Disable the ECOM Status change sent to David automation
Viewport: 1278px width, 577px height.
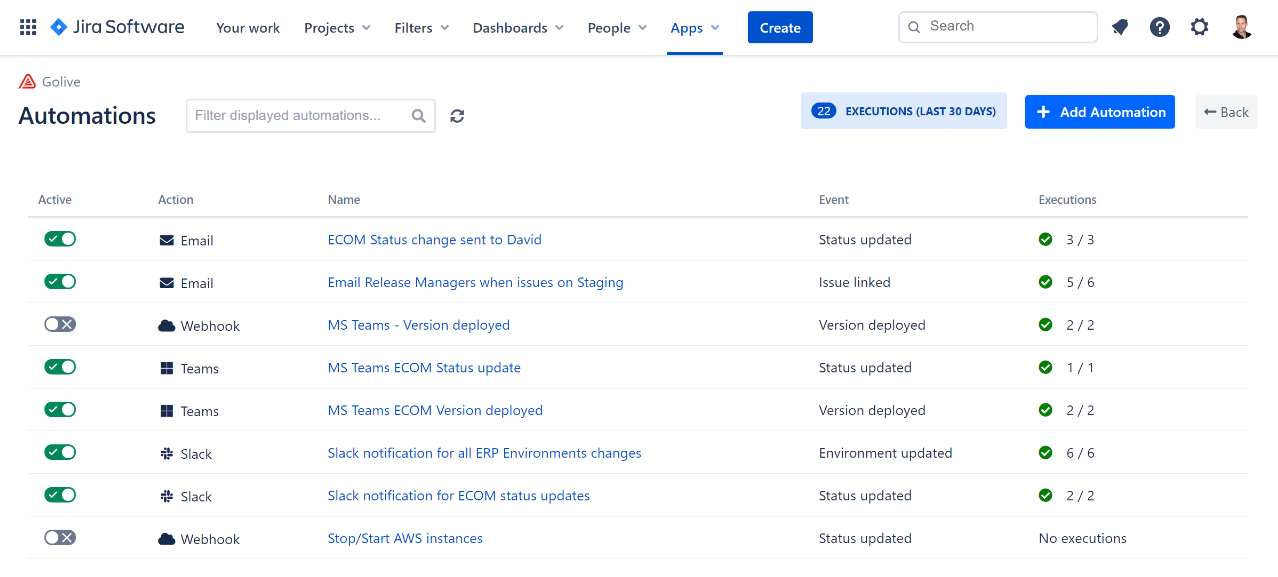point(60,239)
